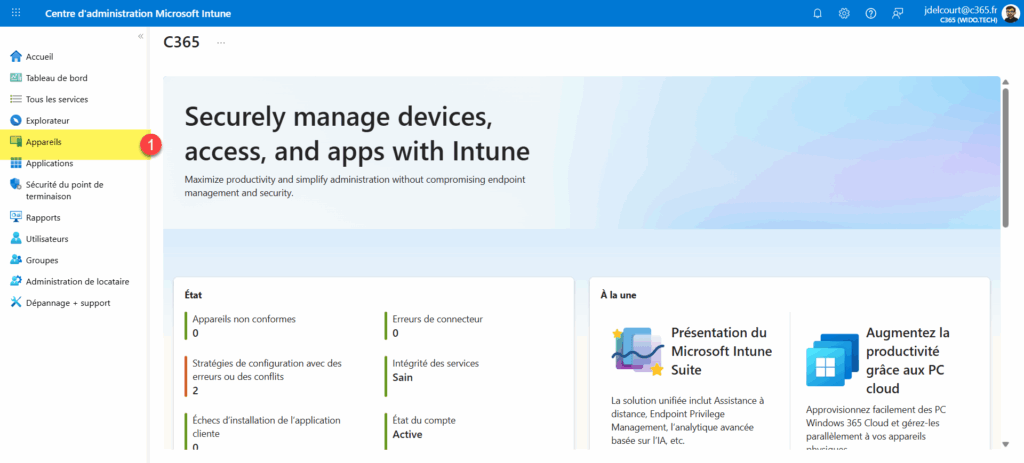Viewport: 1024px width, 463px height.
Task: Click the help question mark icon
Action: coord(871,13)
